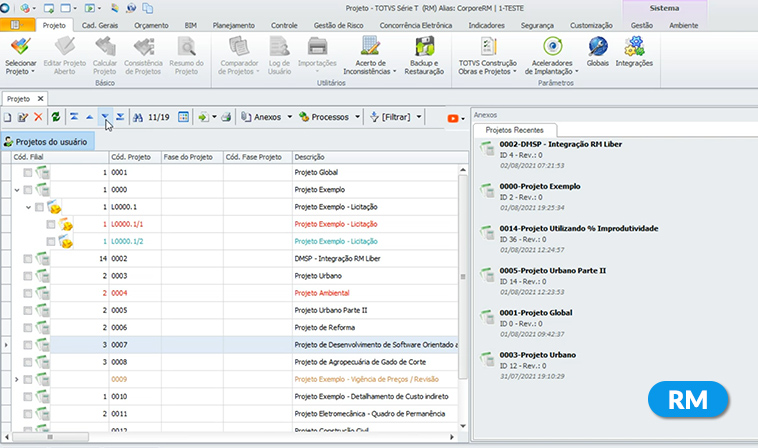This screenshot has width=758, height=448.
Task: Click the binoculars search icon
Action: 138,117
